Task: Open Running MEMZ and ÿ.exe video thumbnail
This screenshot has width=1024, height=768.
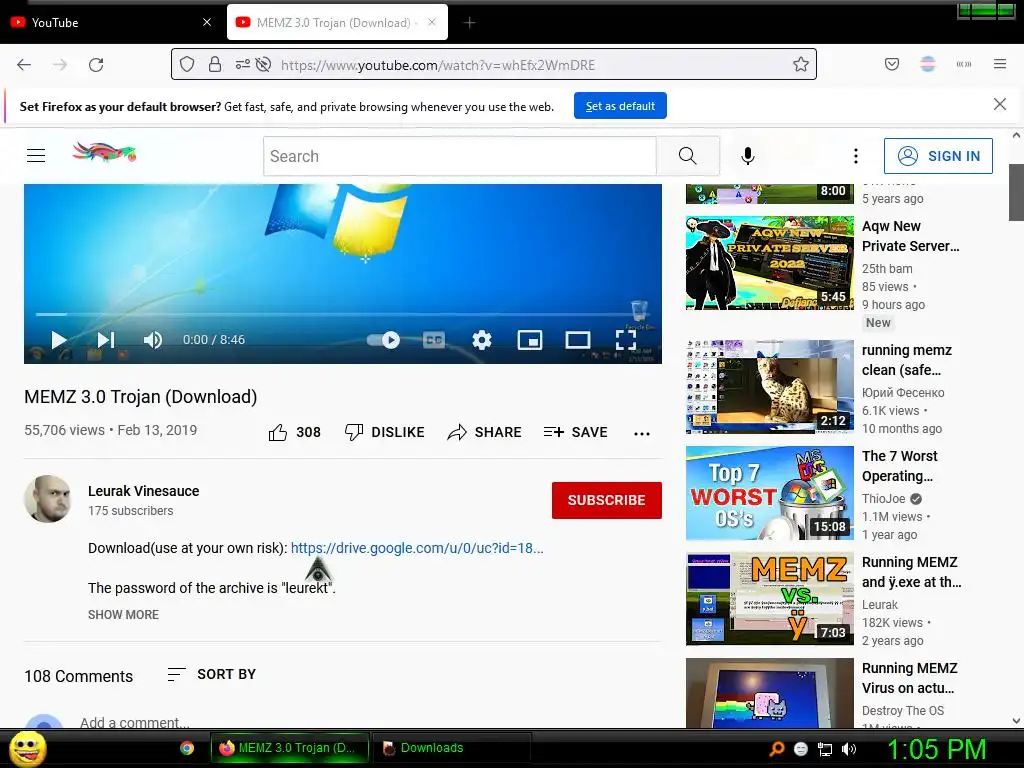Action: (770, 598)
